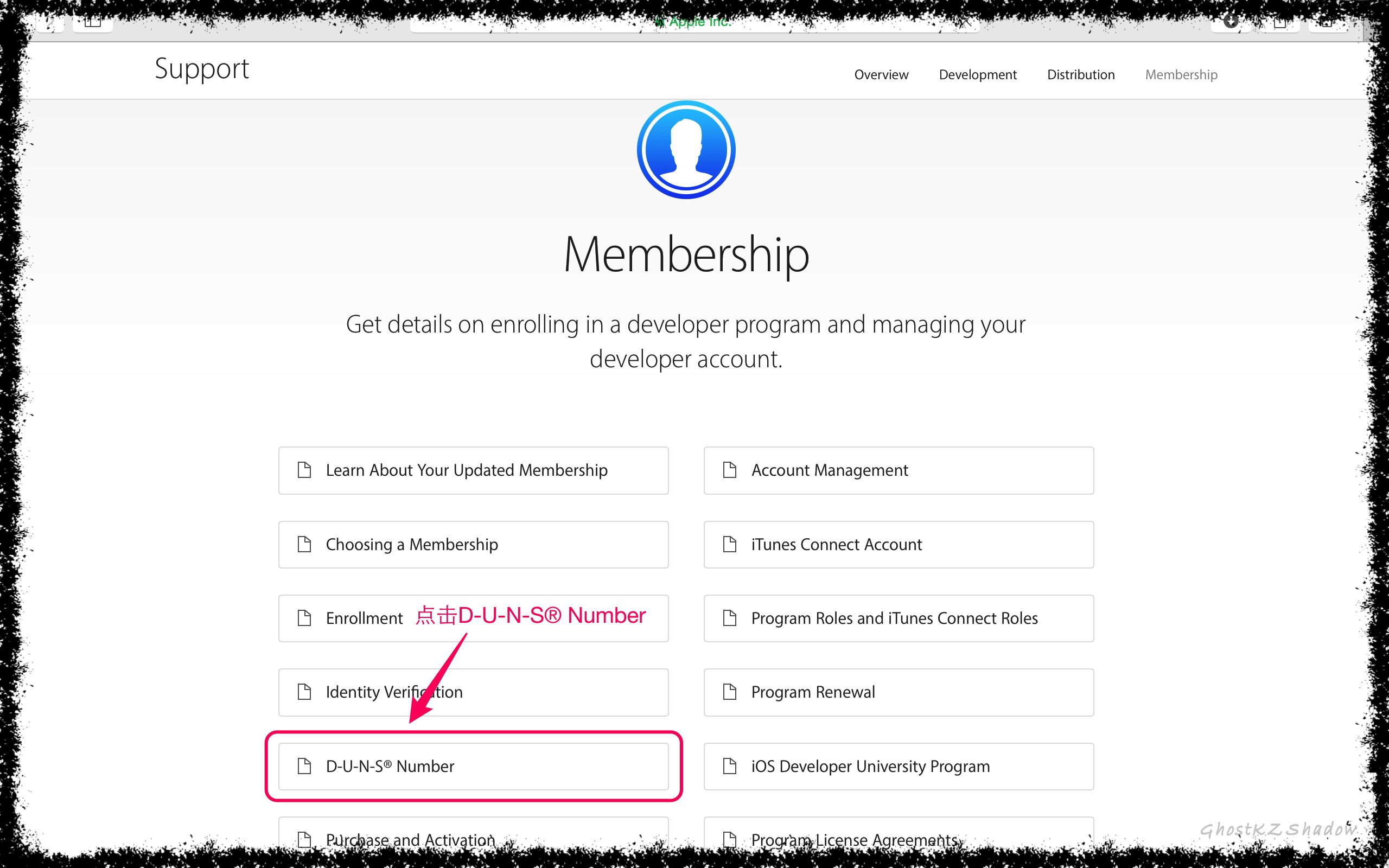Click the D-U-N-S® Number document icon
The height and width of the screenshot is (868, 1389).
pos(304,766)
